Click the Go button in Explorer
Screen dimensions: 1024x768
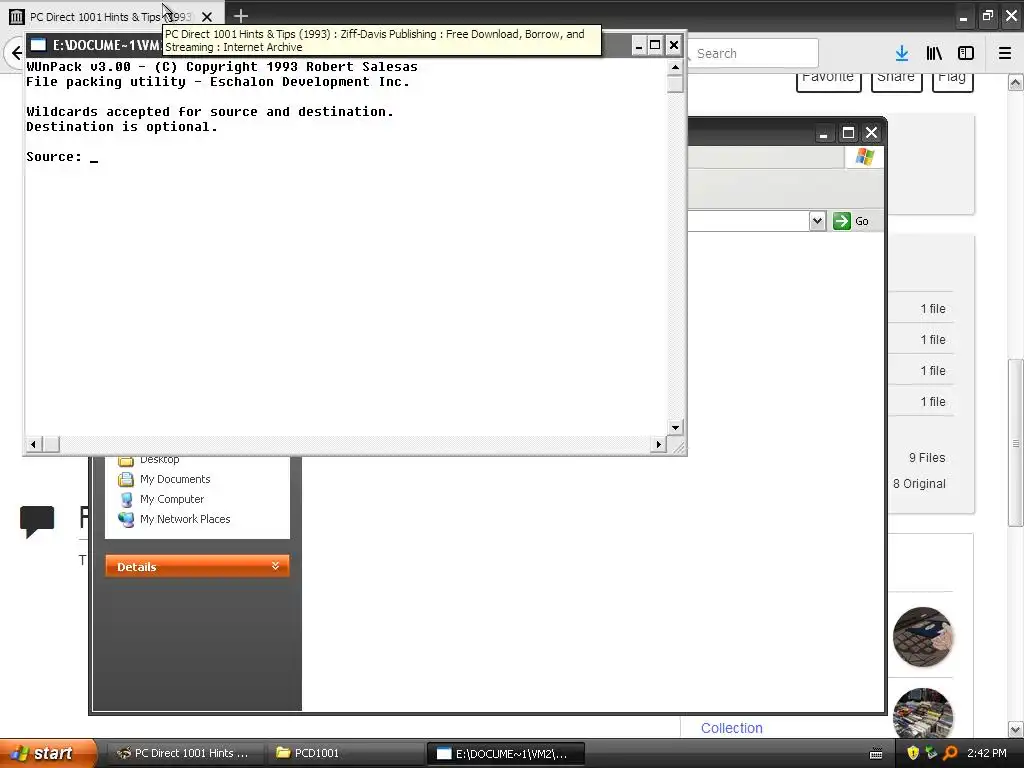[x=851, y=221]
